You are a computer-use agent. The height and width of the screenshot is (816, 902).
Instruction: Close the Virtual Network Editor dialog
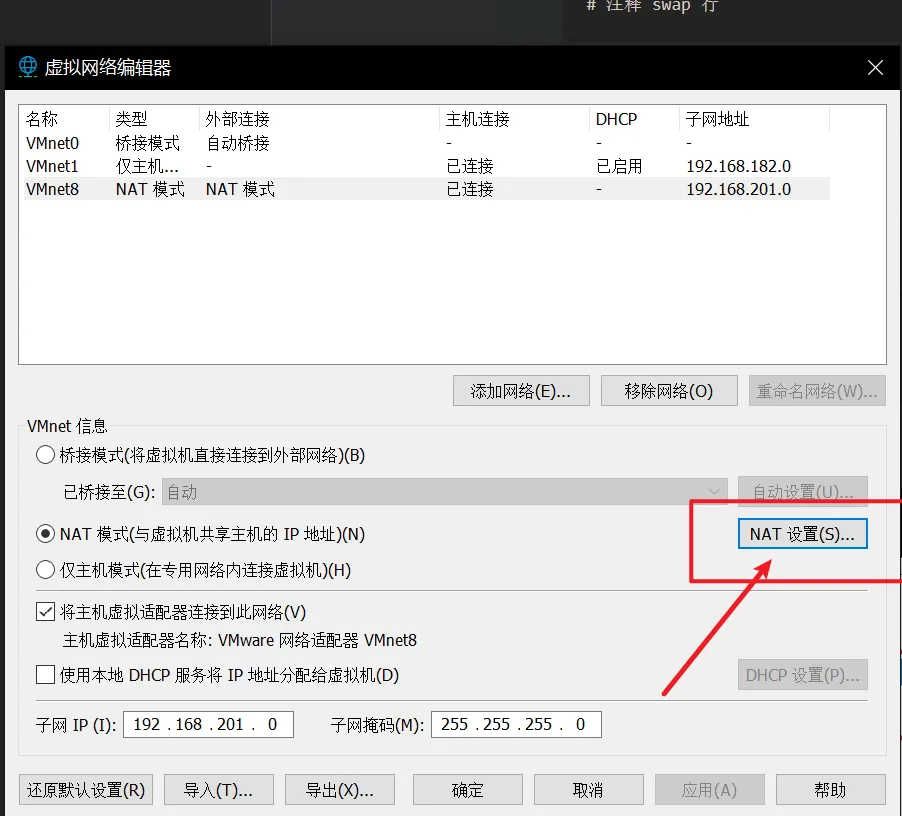(875, 68)
